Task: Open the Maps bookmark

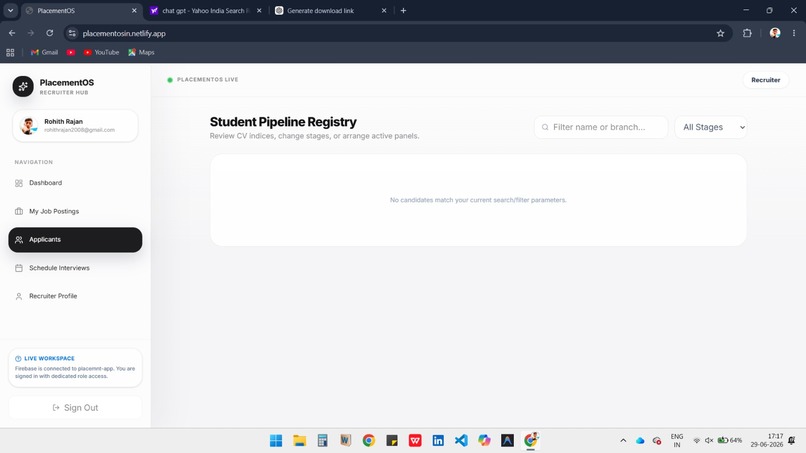Action: (141, 52)
